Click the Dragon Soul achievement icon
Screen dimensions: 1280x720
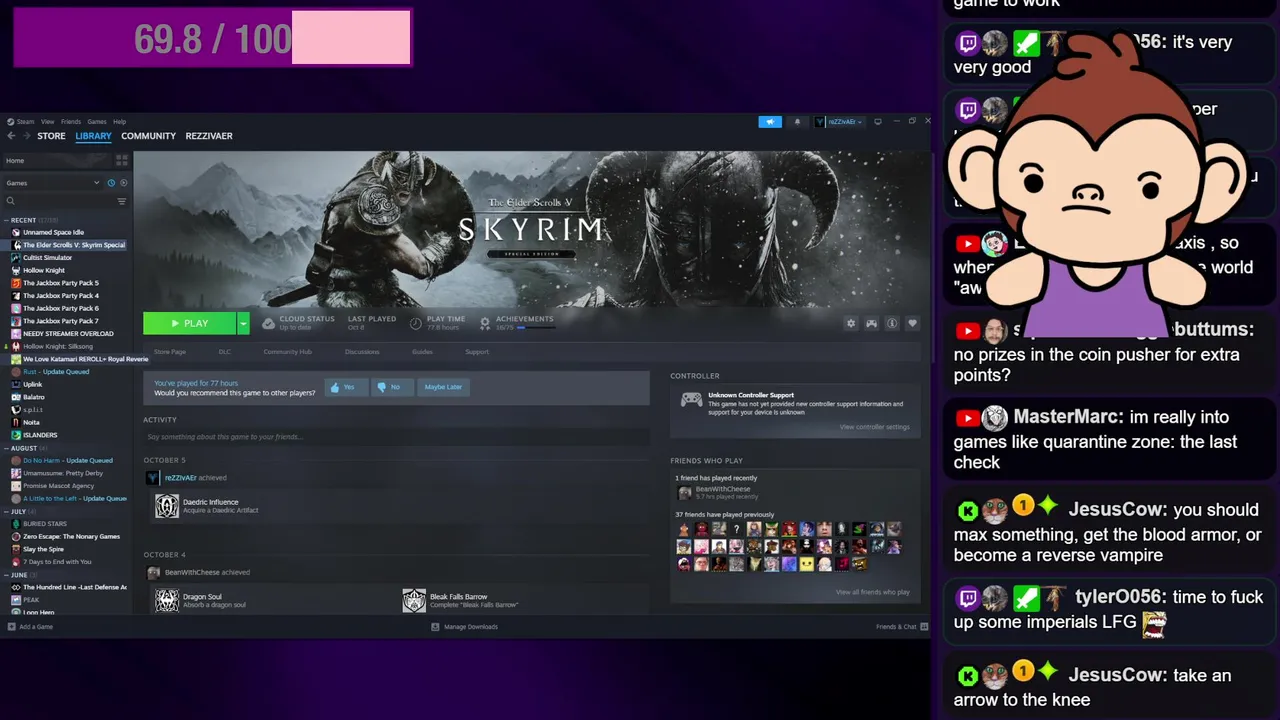coord(167,600)
